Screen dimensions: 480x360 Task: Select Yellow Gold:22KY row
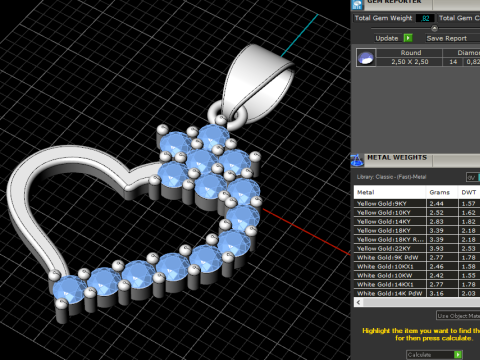pos(417,249)
